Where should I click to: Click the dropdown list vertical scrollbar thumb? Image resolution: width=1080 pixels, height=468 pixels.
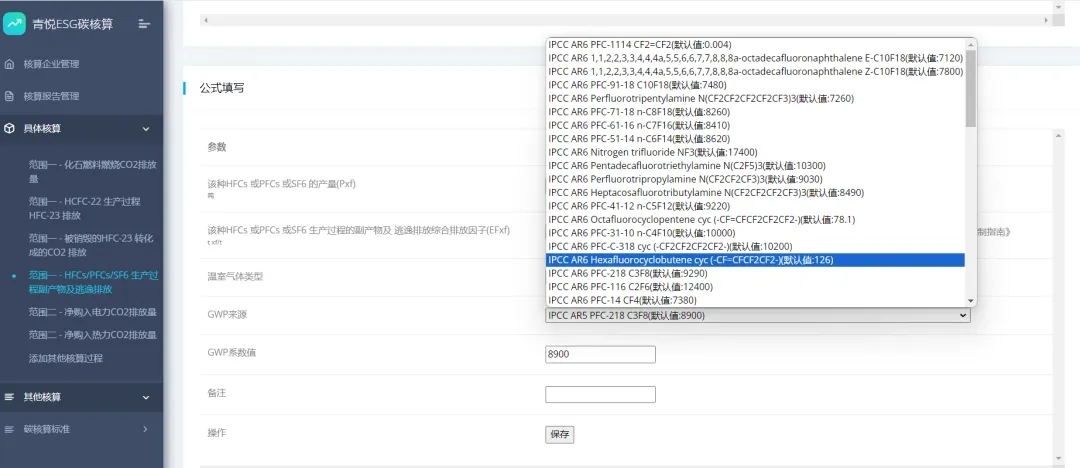(x=970, y=88)
